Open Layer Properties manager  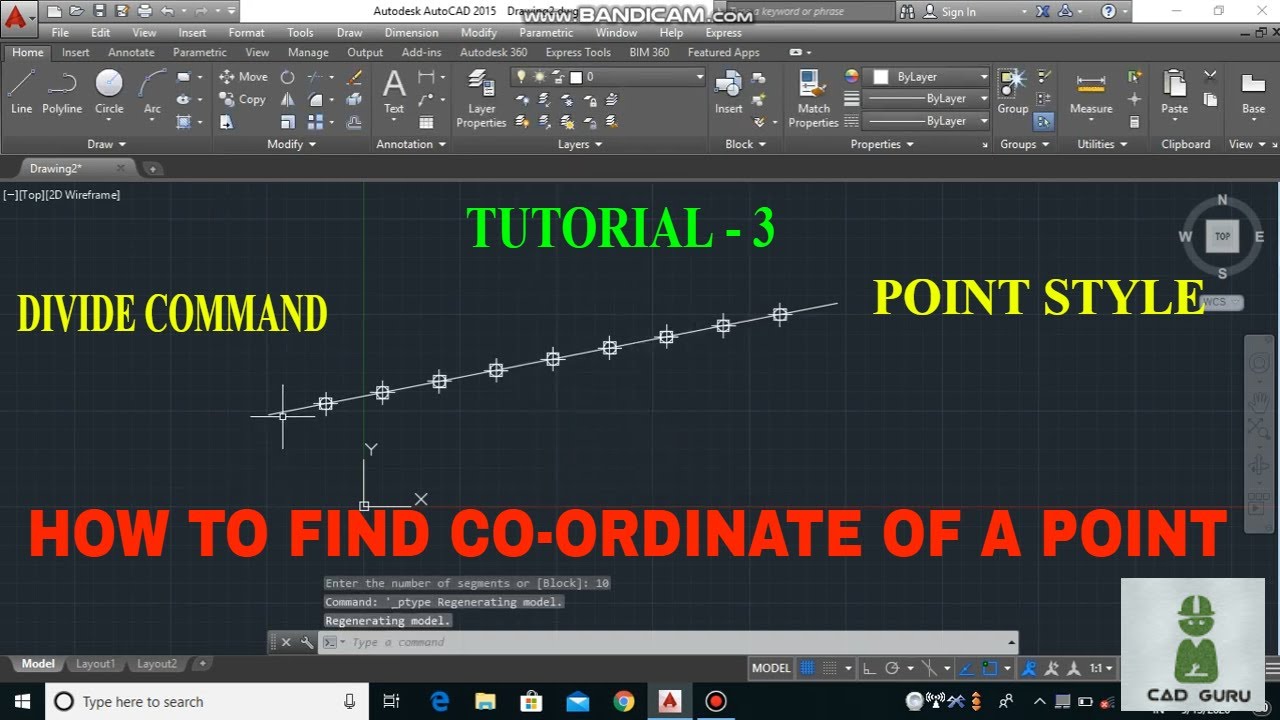(x=481, y=99)
